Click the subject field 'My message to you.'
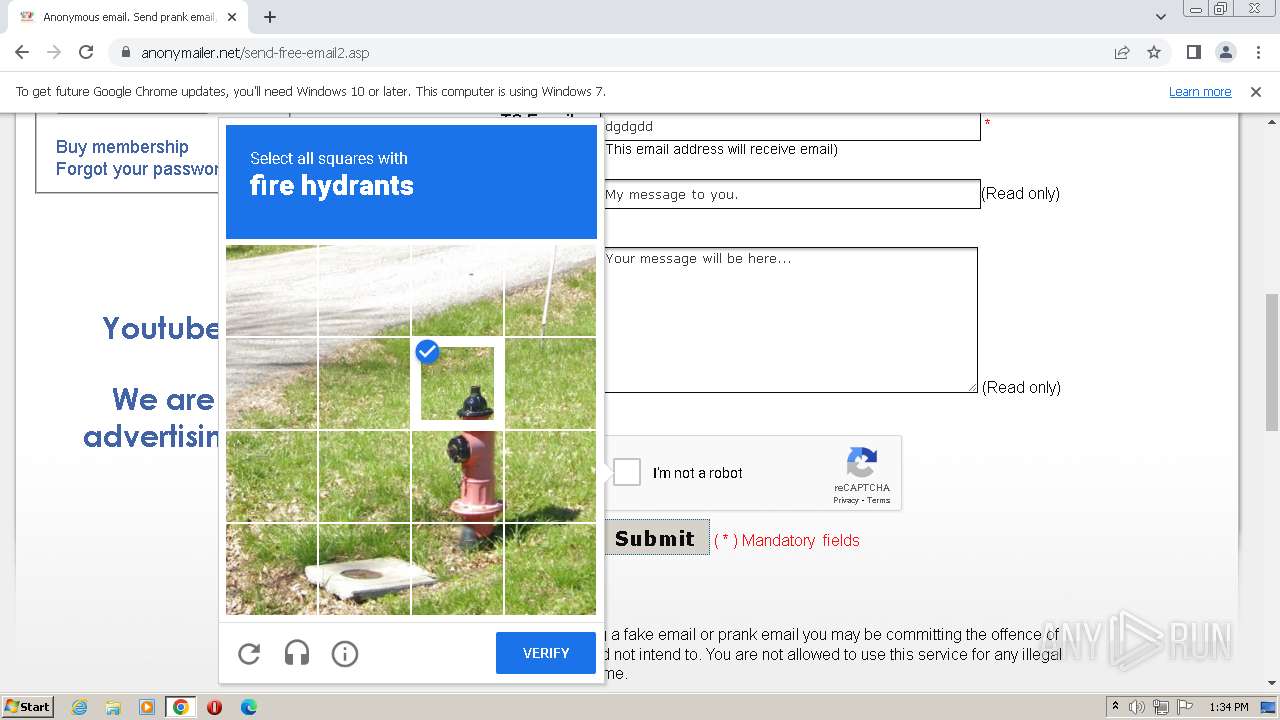The width and height of the screenshot is (1280, 720). click(791, 194)
